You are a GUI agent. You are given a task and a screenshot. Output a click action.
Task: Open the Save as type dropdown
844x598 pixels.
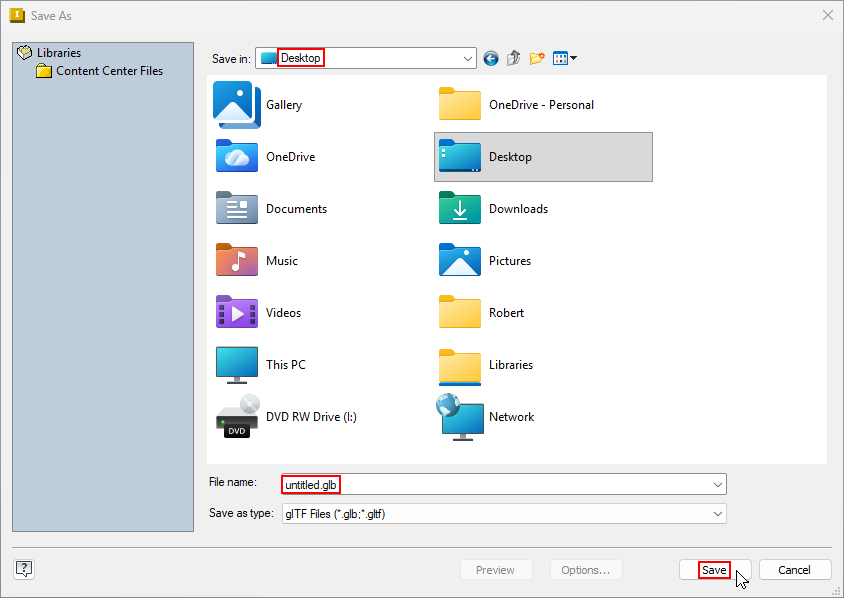(718, 513)
